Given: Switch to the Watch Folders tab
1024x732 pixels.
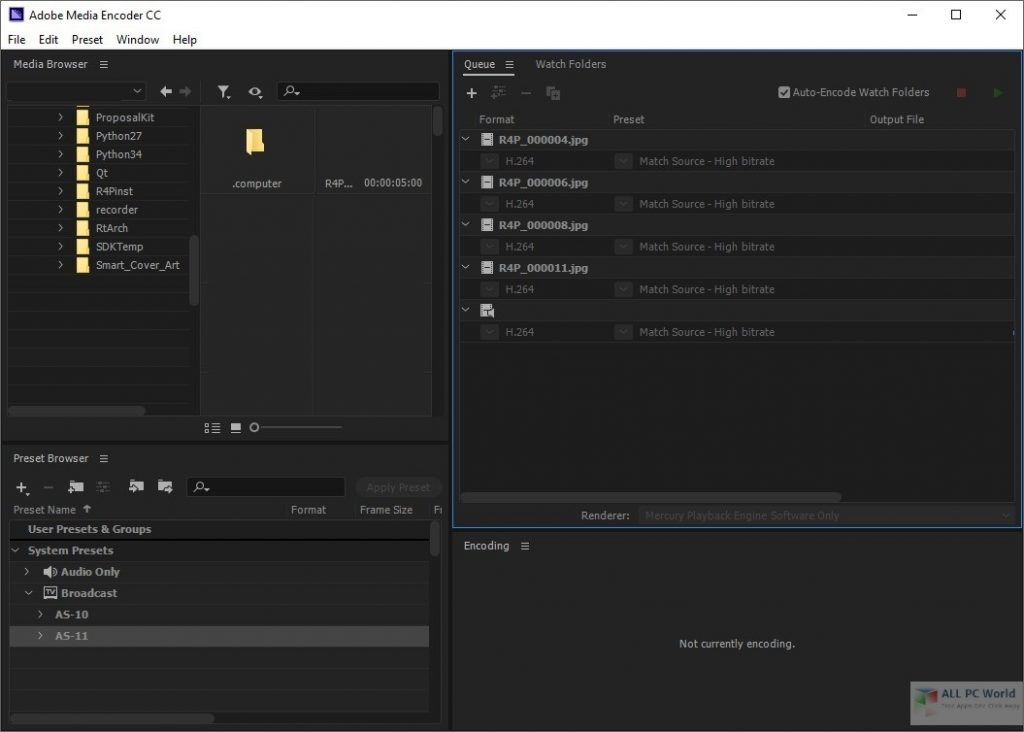Looking at the screenshot, I should coord(570,64).
